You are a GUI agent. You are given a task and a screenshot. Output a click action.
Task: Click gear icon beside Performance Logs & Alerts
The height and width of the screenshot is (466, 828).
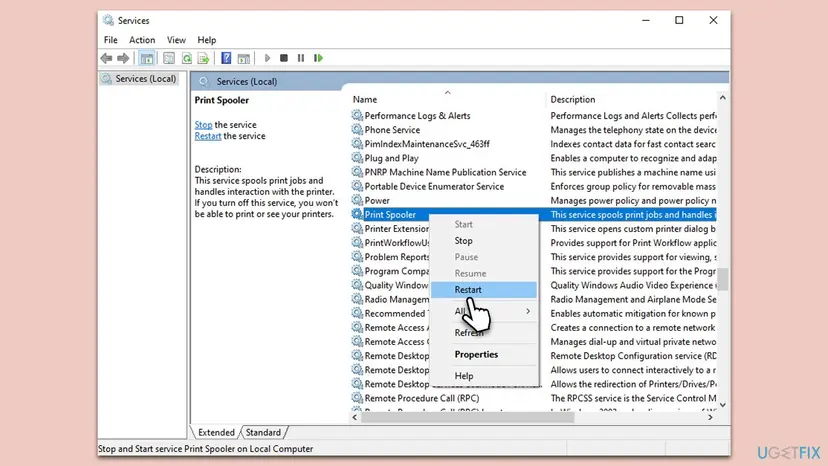pos(357,115)
